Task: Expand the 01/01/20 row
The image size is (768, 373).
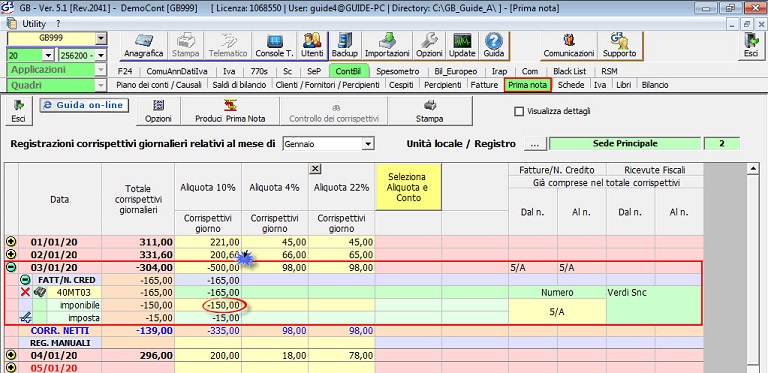Action: [12, 242]
